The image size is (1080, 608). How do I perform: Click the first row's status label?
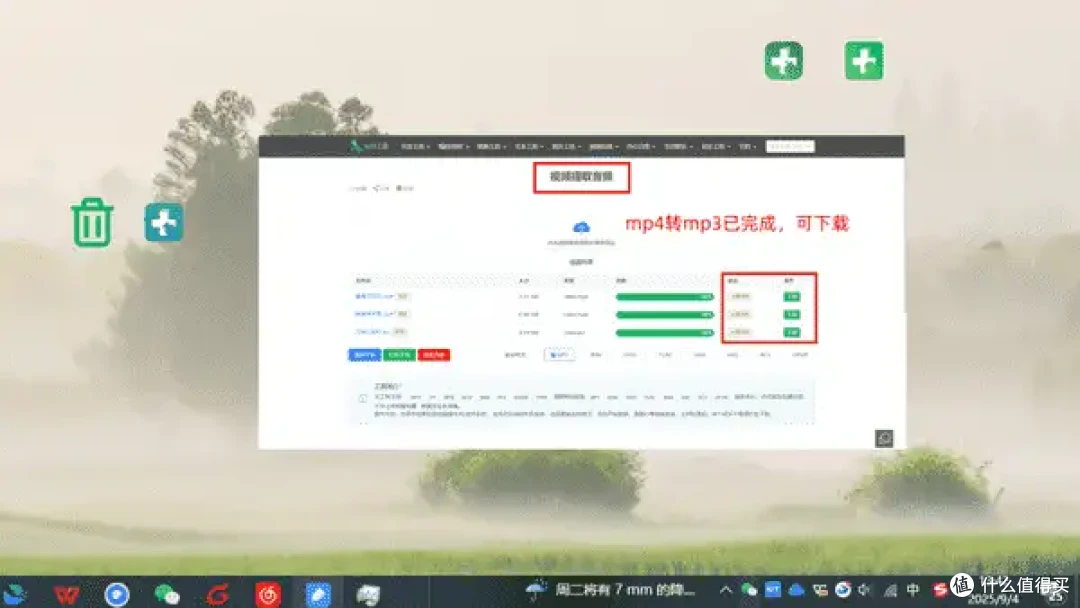click(740, 297)
